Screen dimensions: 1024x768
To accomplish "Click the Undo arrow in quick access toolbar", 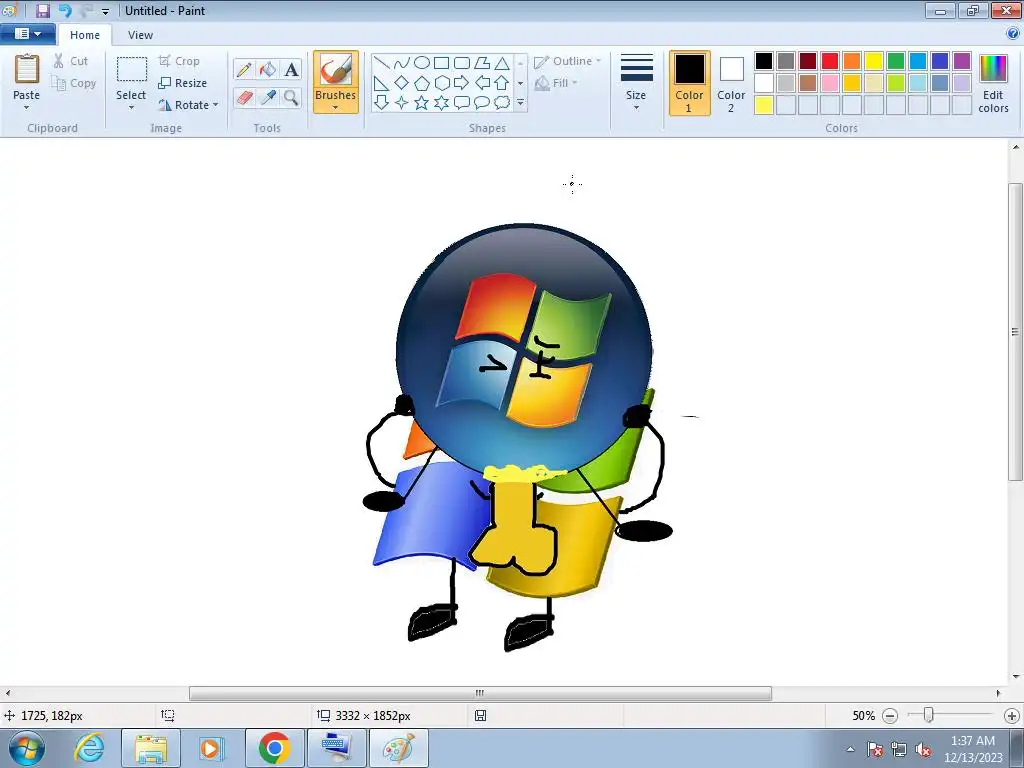I will (x=65, y=10).
